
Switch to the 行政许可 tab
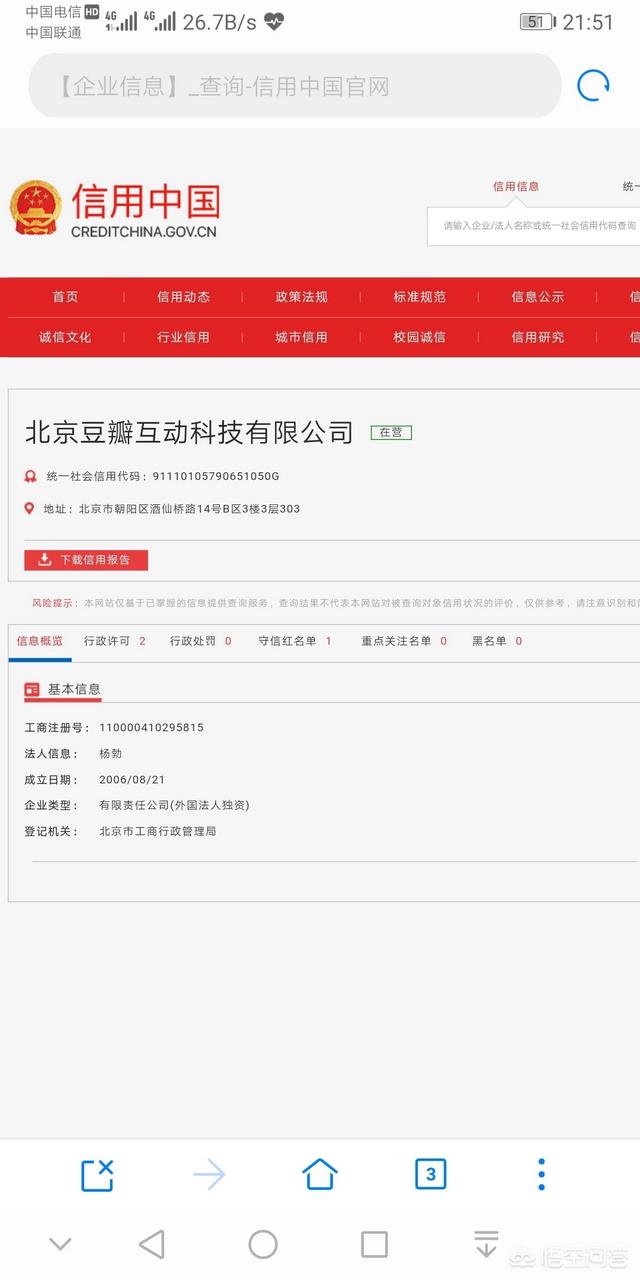click(x=115, y=641)
